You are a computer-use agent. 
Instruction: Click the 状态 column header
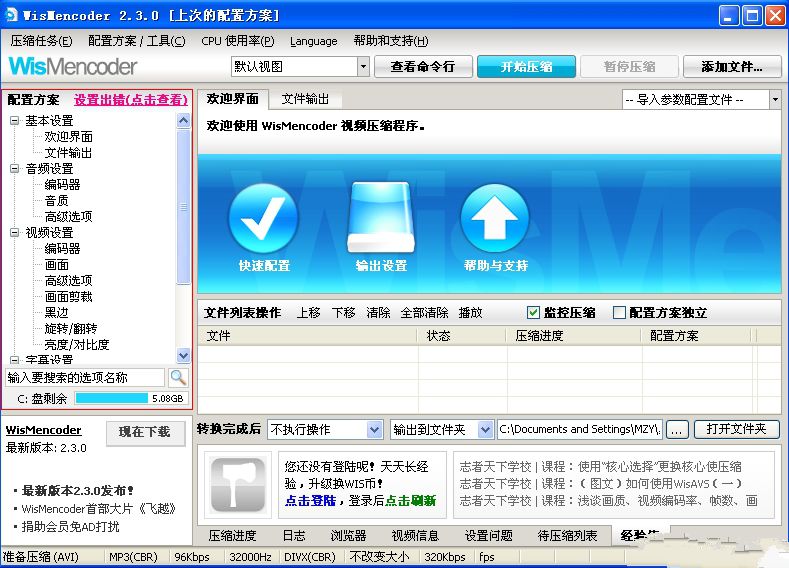[461, 336]
